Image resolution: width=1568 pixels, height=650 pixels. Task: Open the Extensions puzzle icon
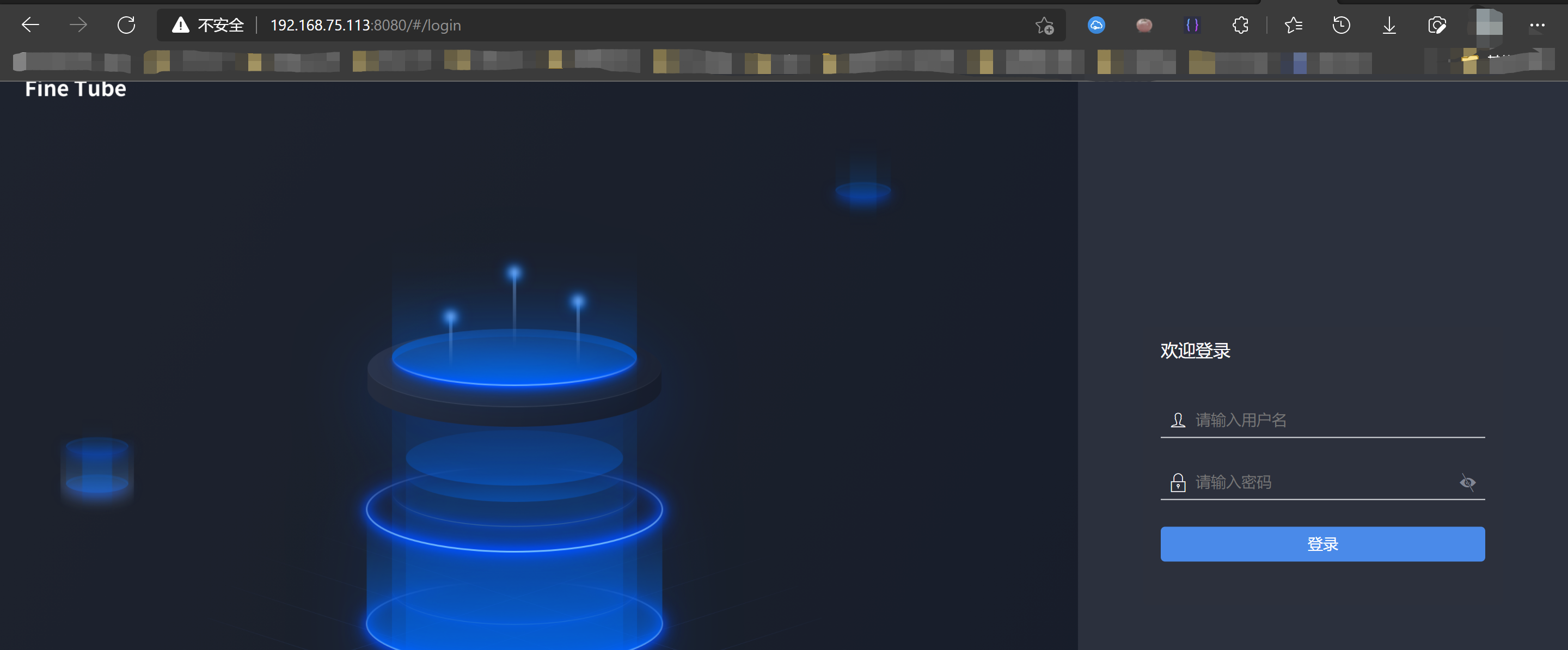click(x=1240, y=25)
